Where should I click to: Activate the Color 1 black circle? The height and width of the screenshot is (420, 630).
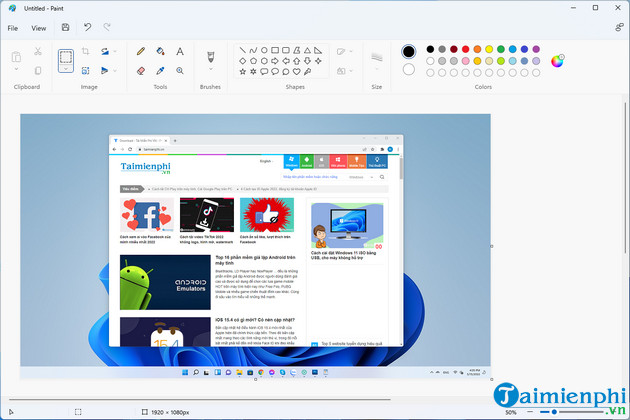click(409, 51)
